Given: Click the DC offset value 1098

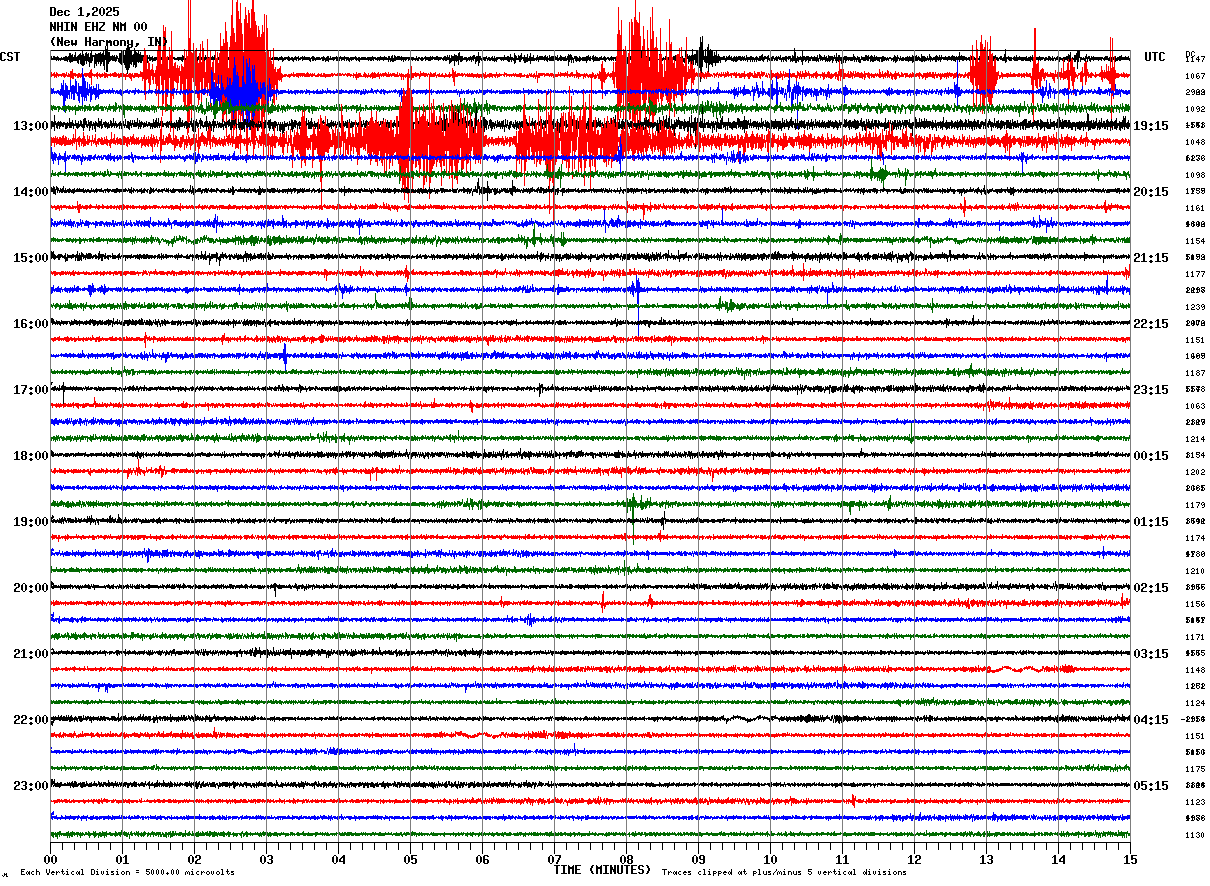Looking at the screenshot, I should (x=1195, y=175).
